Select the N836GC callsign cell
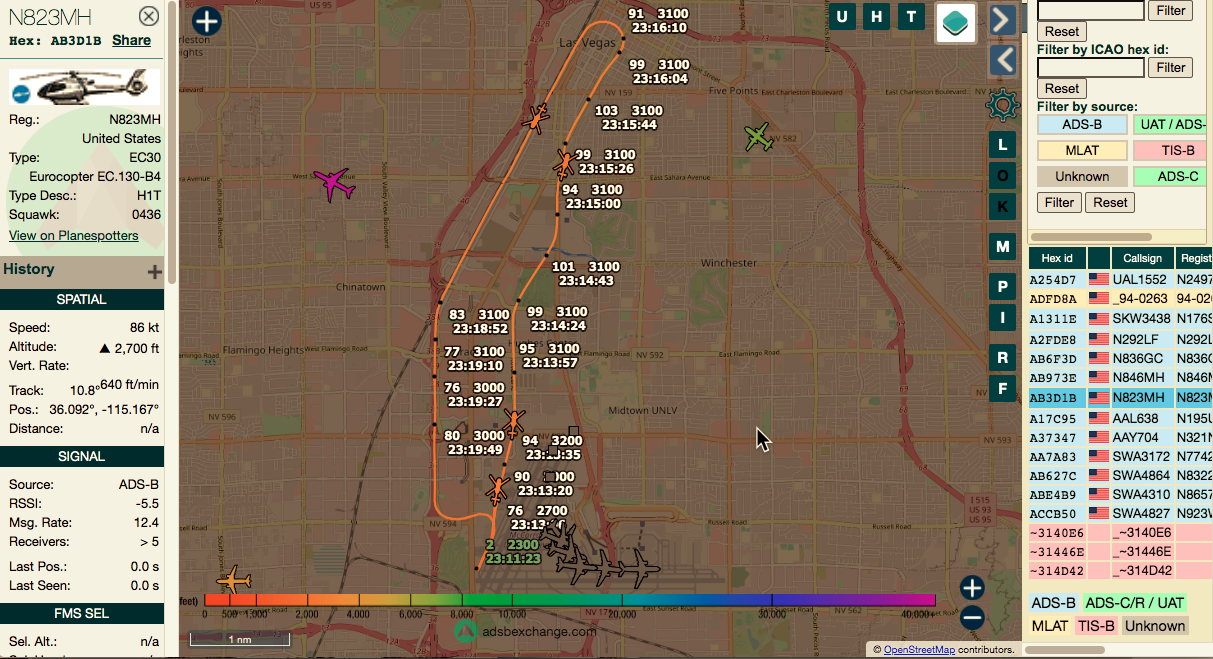This screenshot has width=1213, height=659. pyautogui.click(x=1141, y=358)
